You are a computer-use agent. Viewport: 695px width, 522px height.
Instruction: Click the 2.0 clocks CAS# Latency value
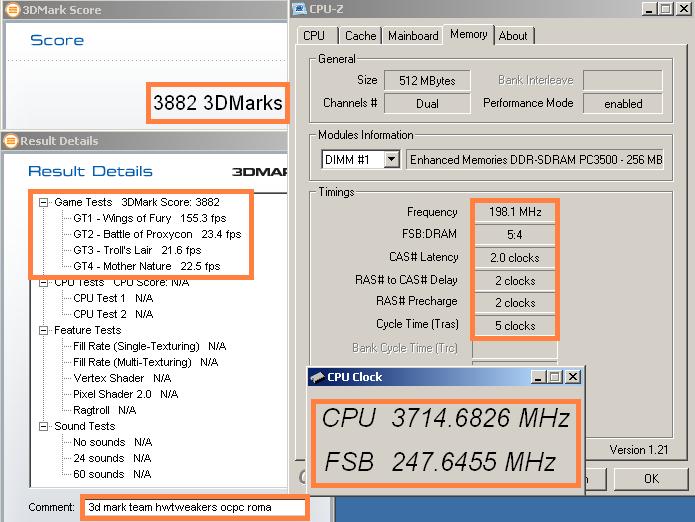tap(515, 257)
